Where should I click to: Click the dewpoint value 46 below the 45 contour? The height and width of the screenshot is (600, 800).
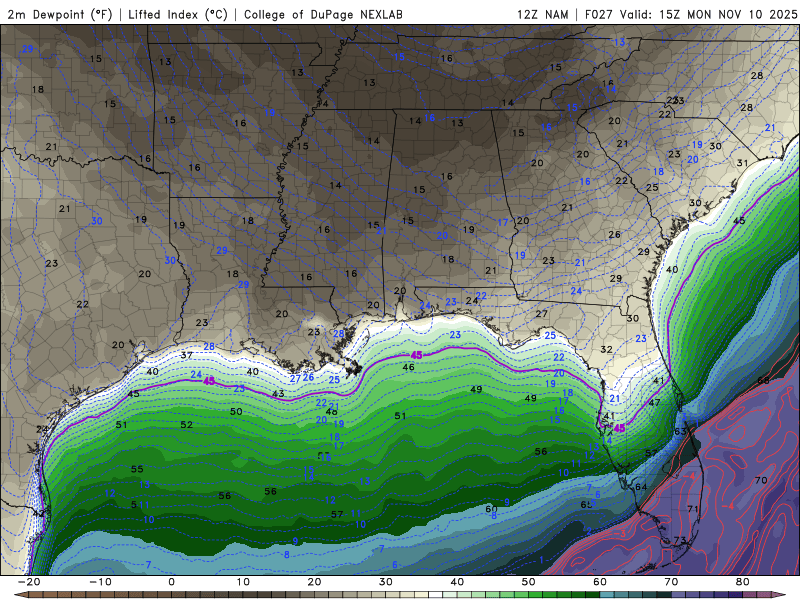click(x=408, y=367)
